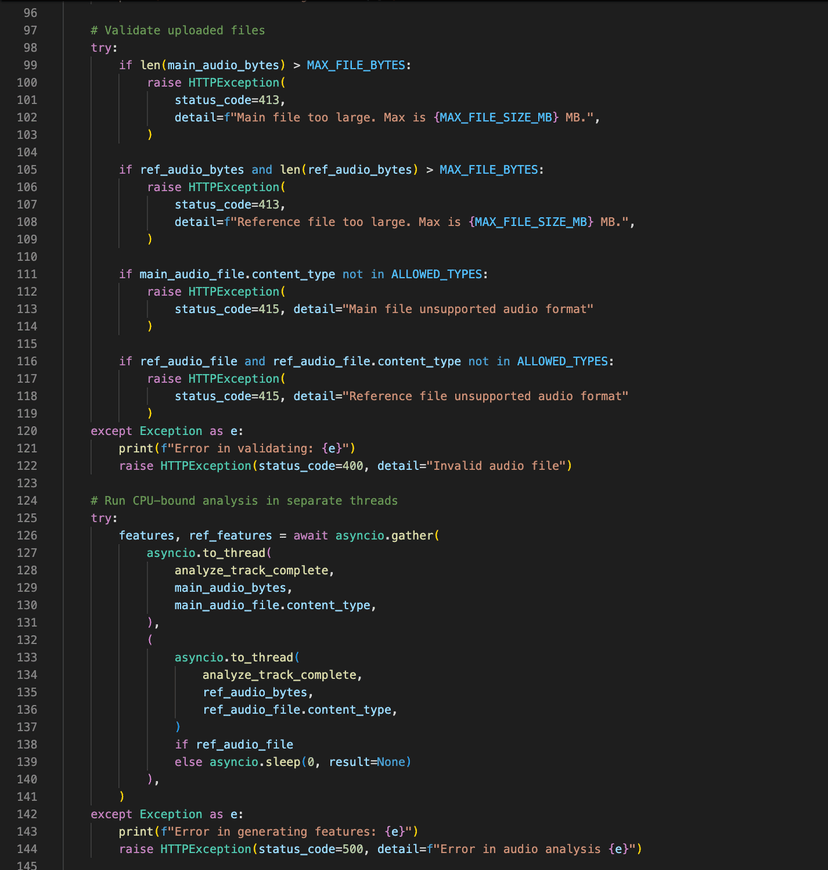
Task: Click comment '# Run CPU-bound analysis in separate threads'
Action: tap(243, 500)
